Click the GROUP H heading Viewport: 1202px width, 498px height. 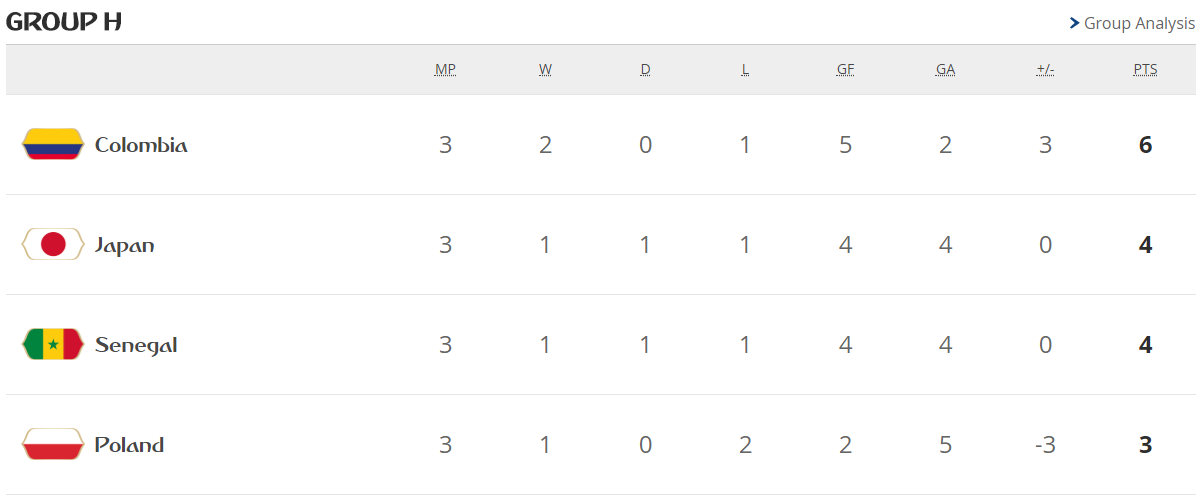point(64,22)
